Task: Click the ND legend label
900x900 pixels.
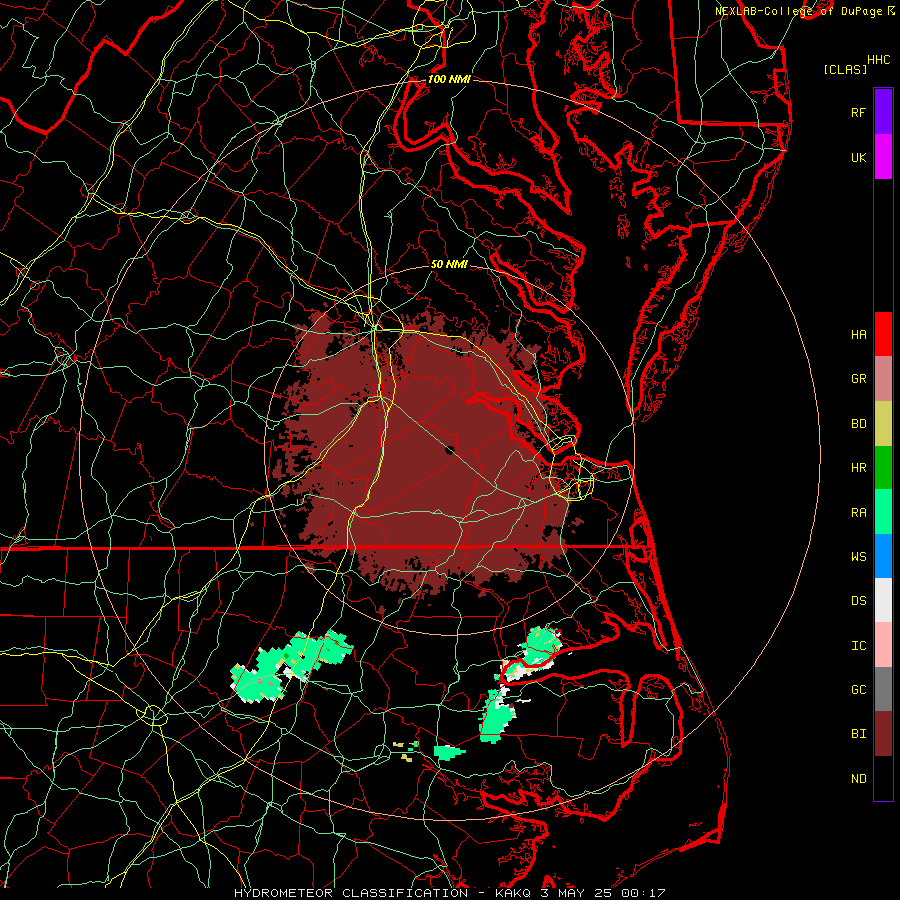Action: [x=858, y=779]
